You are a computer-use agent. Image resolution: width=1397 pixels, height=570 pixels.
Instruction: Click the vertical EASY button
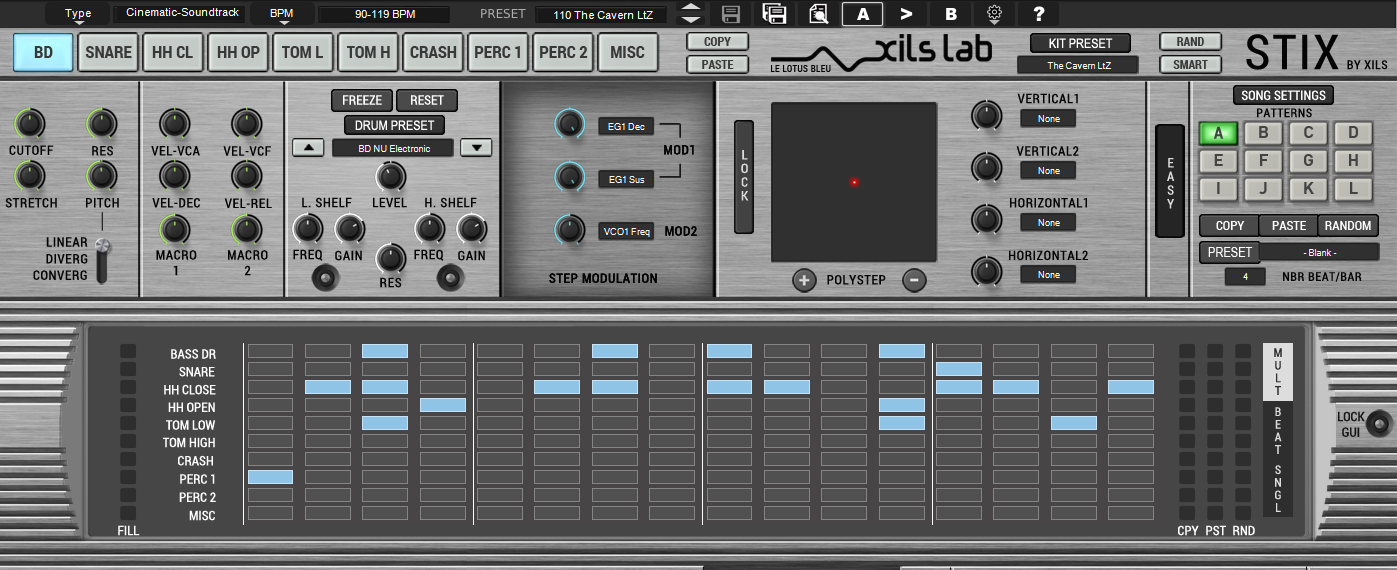point(1170,181)
